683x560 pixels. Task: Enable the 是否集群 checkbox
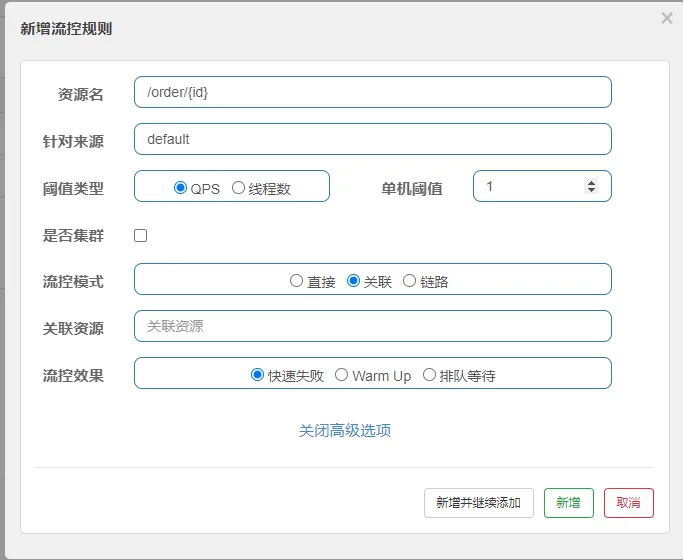(140, 236)
